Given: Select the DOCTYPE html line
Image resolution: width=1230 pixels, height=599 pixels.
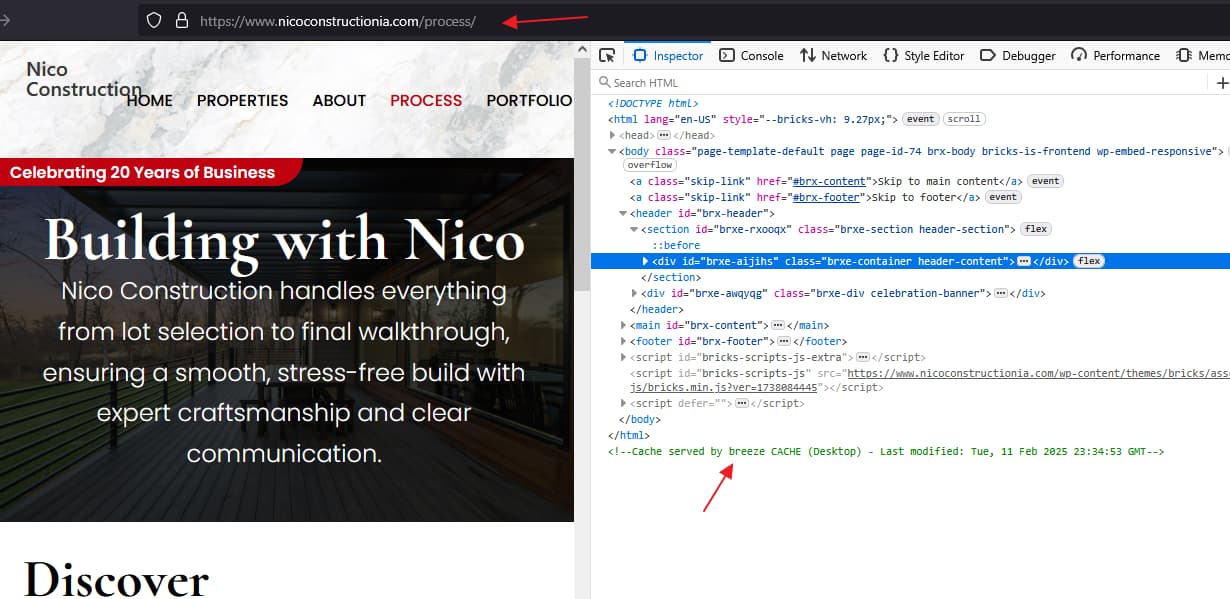Looking at the screenshot, I should pos(653,103).
